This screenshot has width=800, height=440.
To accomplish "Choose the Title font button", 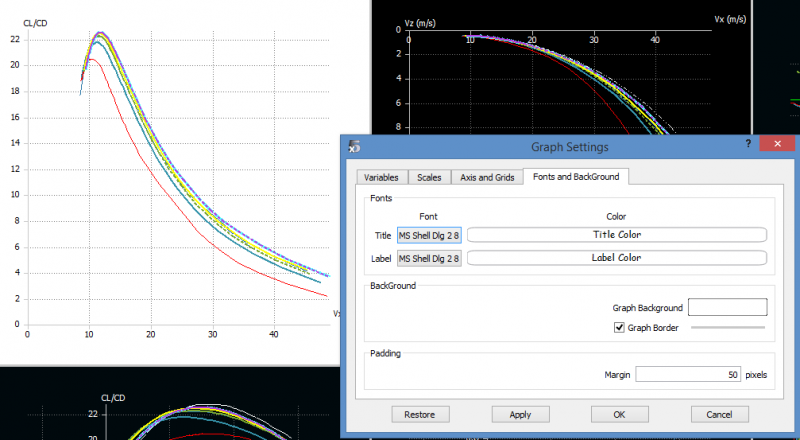I will [429, 235].
